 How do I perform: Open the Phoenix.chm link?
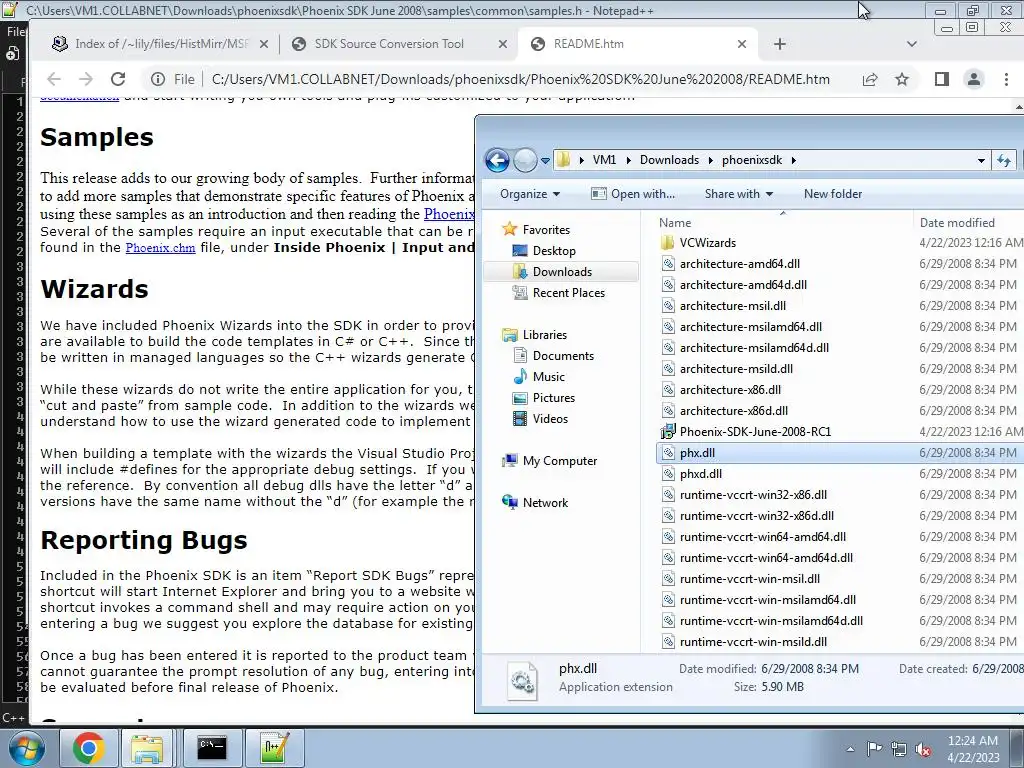tap(160, 248)
